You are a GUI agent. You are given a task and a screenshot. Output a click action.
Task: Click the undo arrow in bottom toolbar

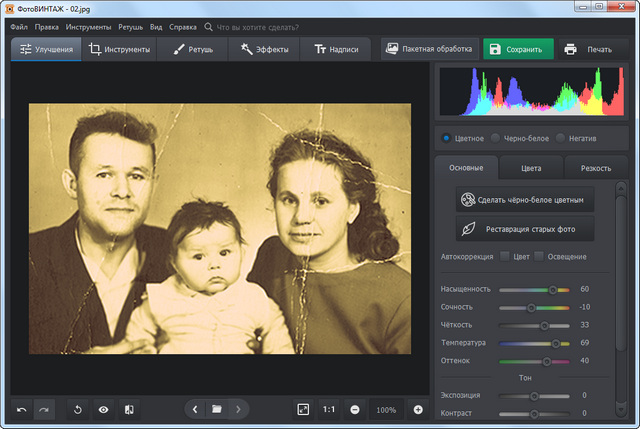click(x=22, y=409)
